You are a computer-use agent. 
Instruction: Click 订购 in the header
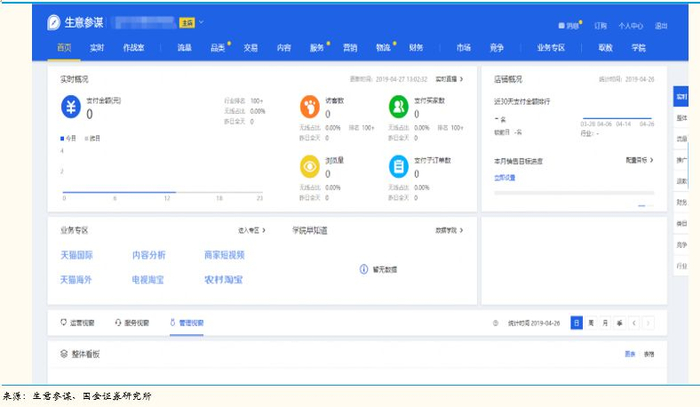pos(600,26)
